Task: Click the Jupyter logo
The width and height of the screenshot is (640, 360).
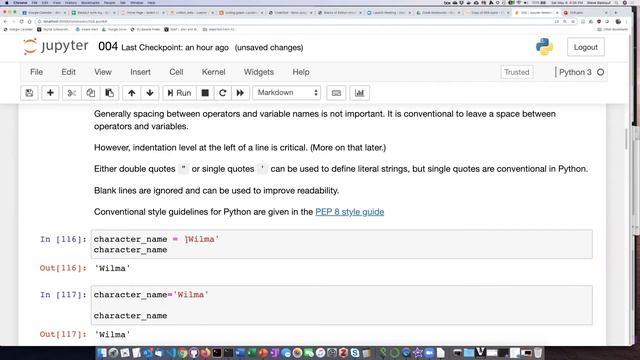Action: 56,47
